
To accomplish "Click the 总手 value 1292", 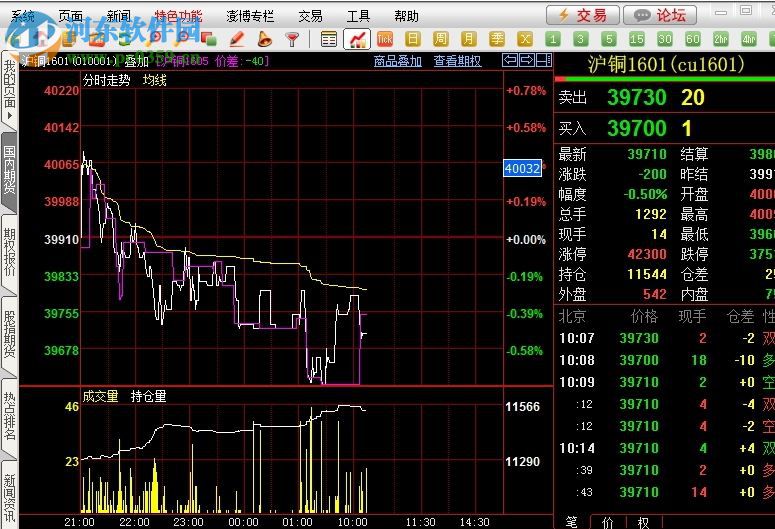I will pos(651,214).
